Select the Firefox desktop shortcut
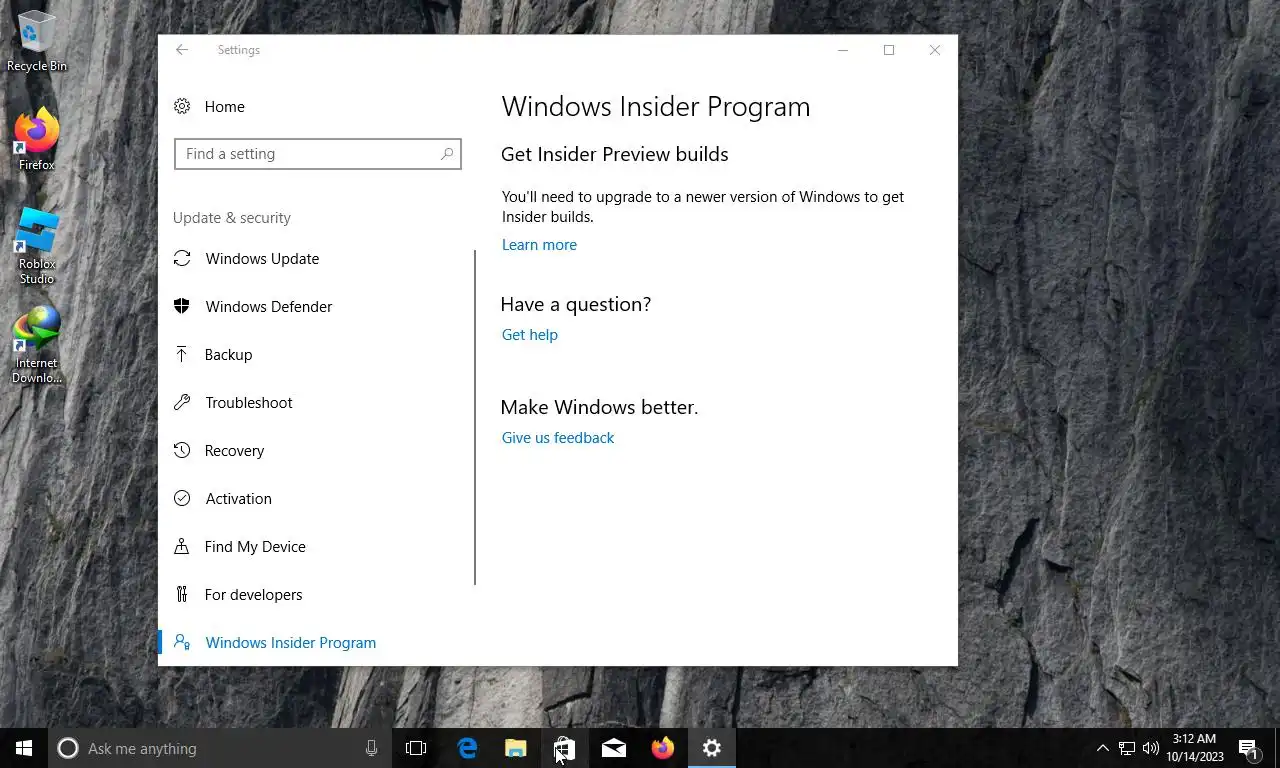Screen dimensions: 1280x768 point(37,139)
